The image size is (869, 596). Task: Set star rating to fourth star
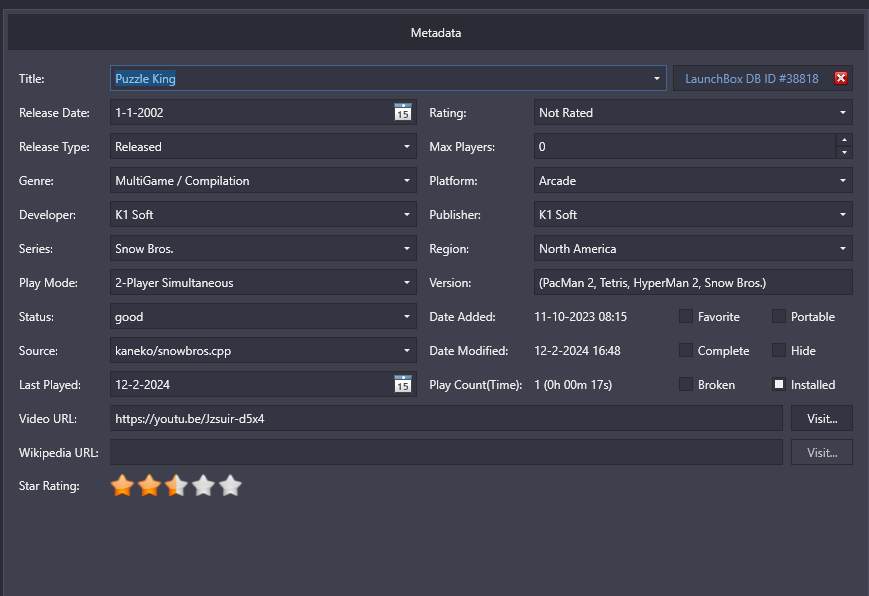coord(203,486)
